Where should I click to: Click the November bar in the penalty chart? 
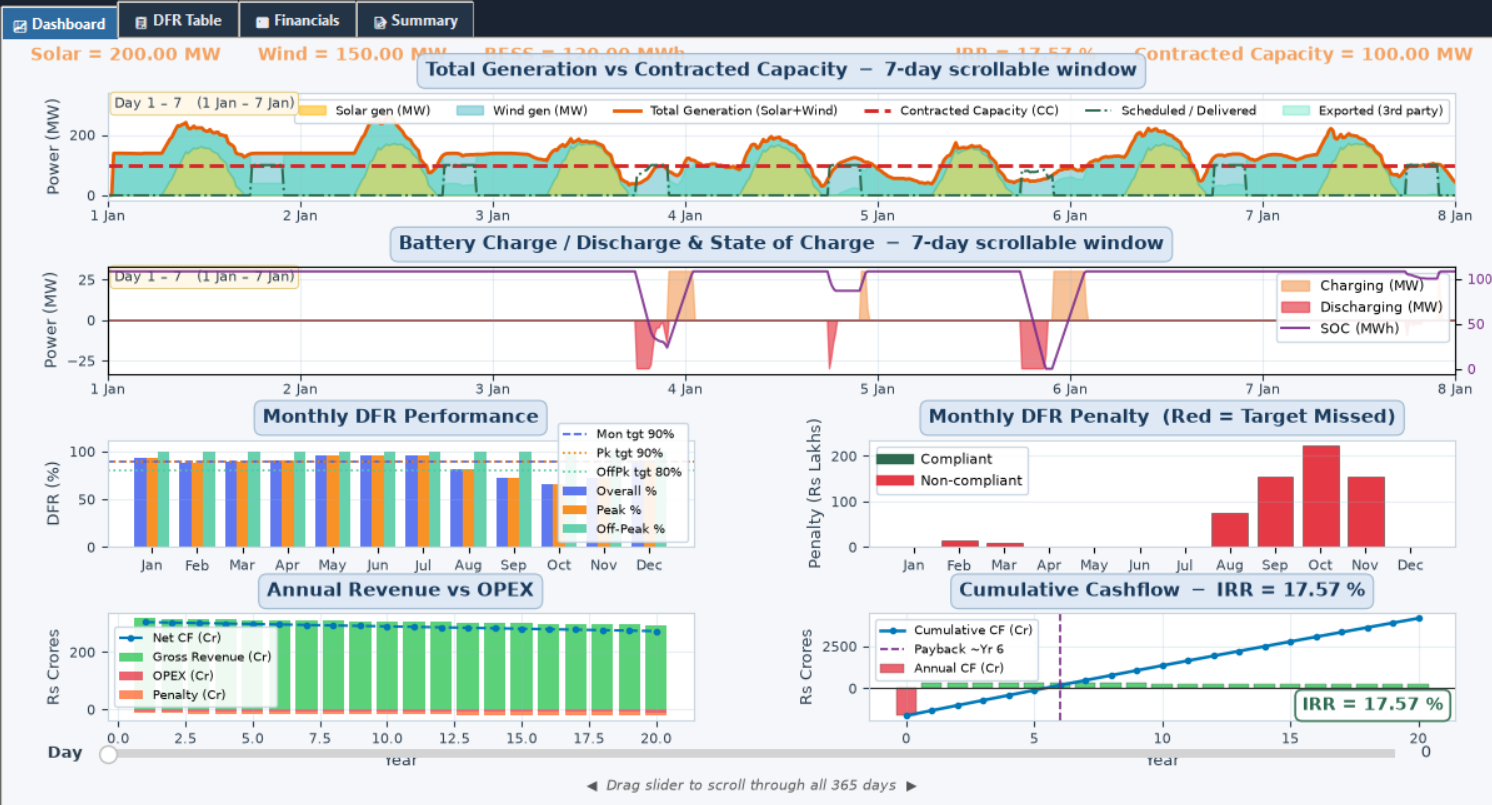coord(1366,512)
